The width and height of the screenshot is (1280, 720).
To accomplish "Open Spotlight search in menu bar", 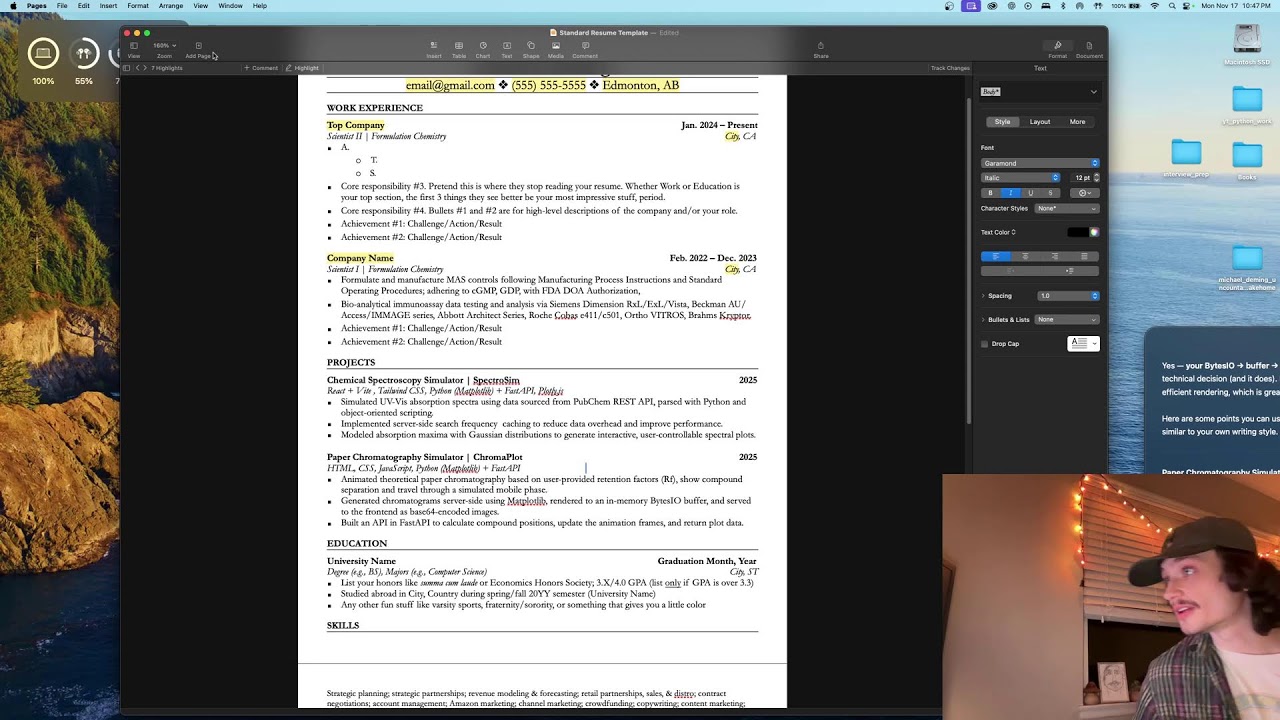I will tap(1173, 6).
